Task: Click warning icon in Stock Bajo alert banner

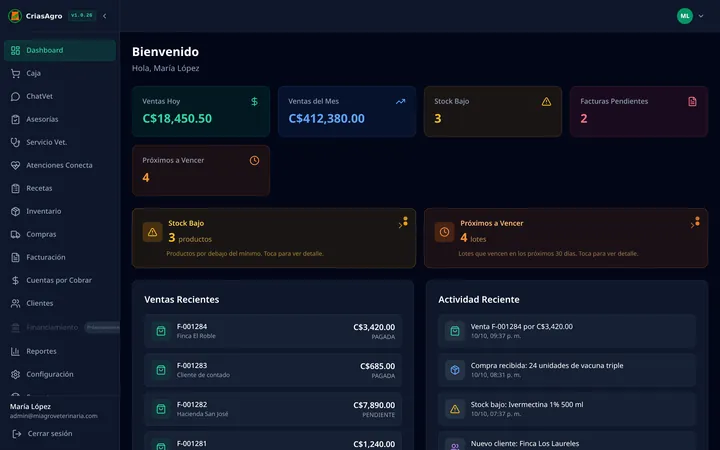Action: tap(152, 232)
